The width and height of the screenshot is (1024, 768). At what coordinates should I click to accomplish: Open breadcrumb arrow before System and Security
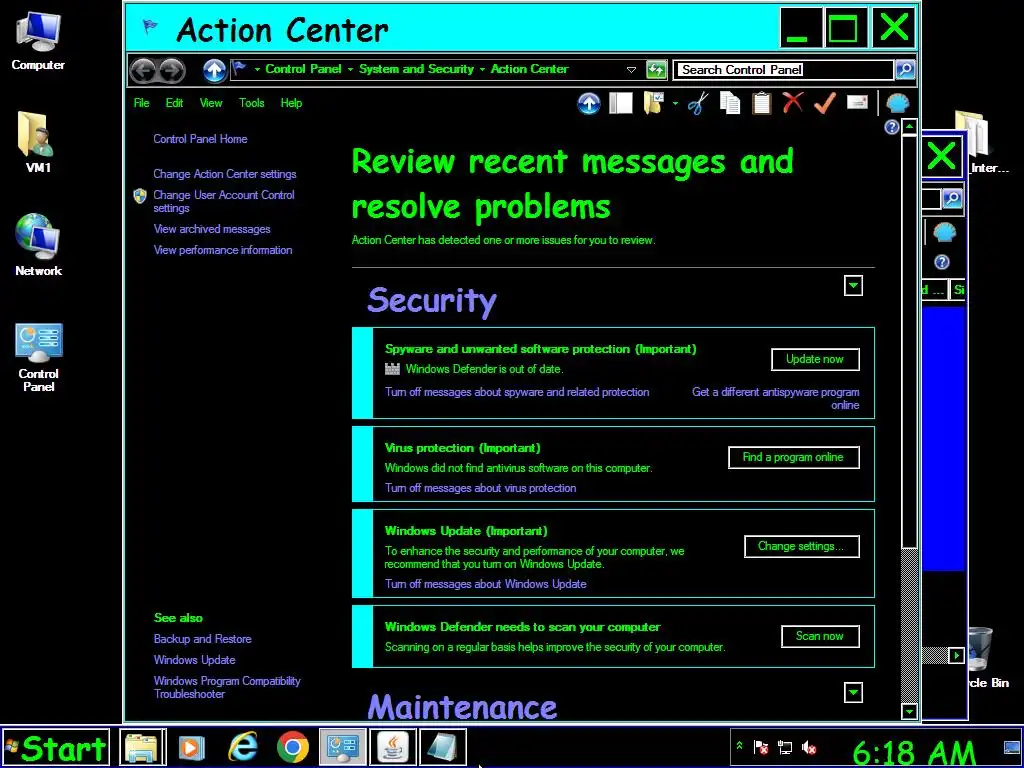tap(351, 69)
